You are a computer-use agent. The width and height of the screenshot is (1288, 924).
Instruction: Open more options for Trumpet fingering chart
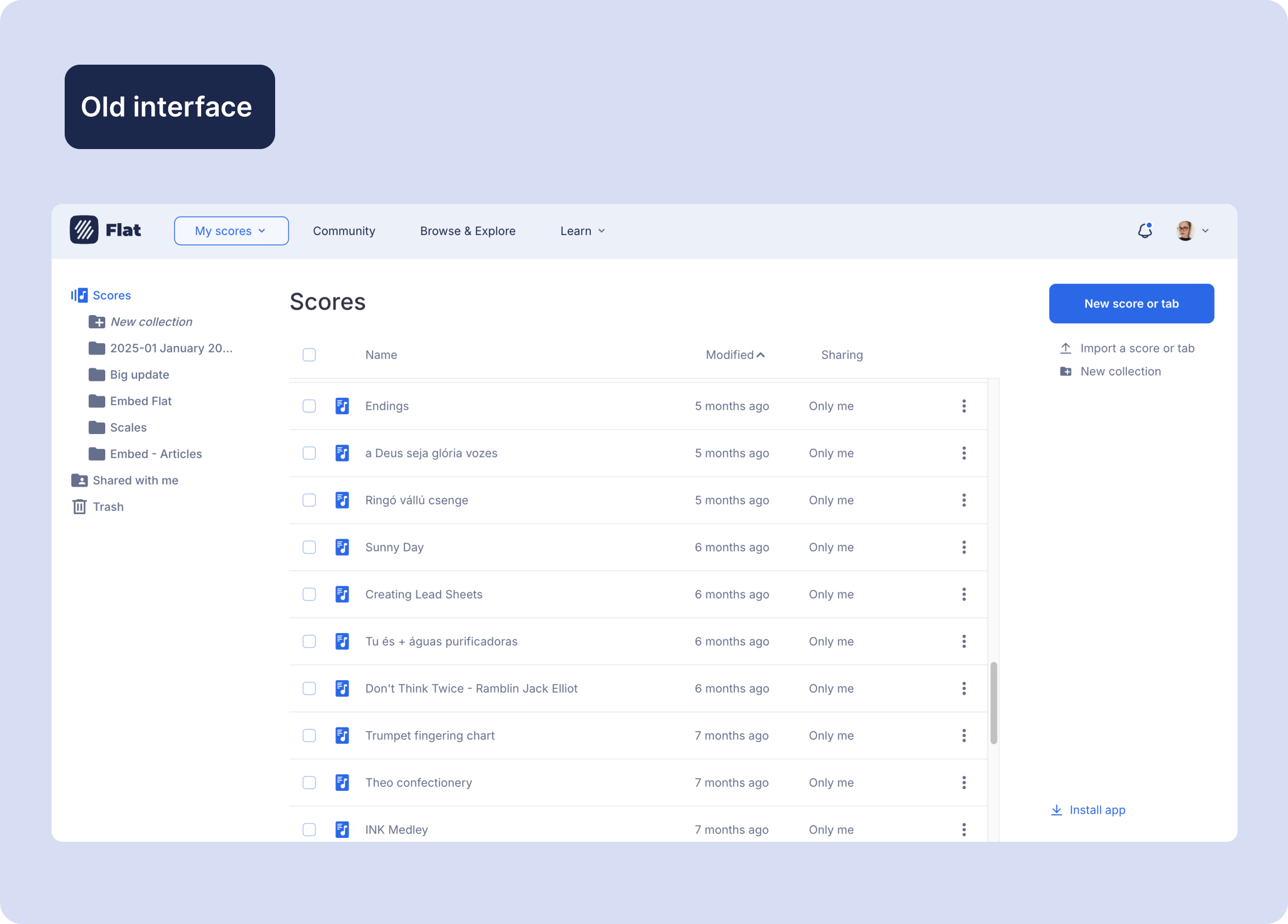click(964, 736)
